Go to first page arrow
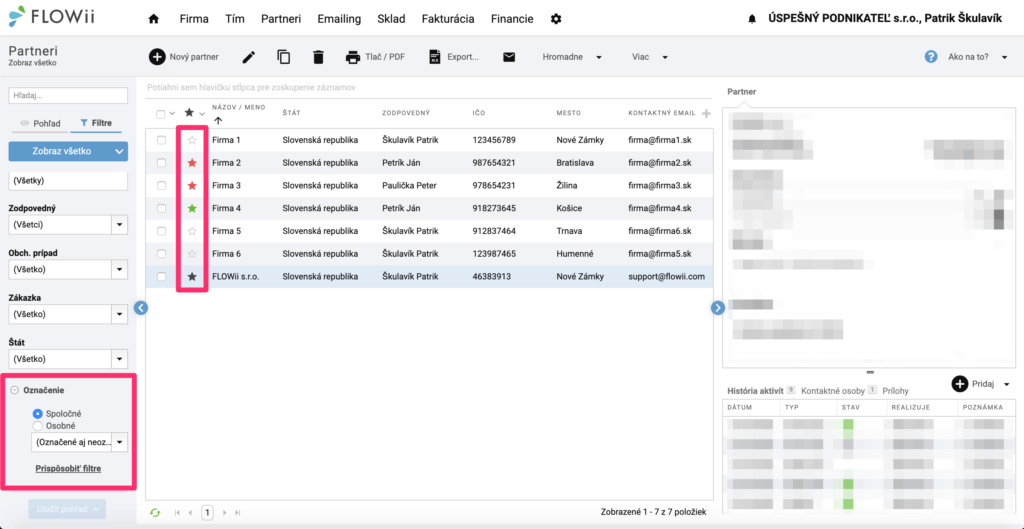This screenshot has height=529, width=1024. tap(177, 513)
